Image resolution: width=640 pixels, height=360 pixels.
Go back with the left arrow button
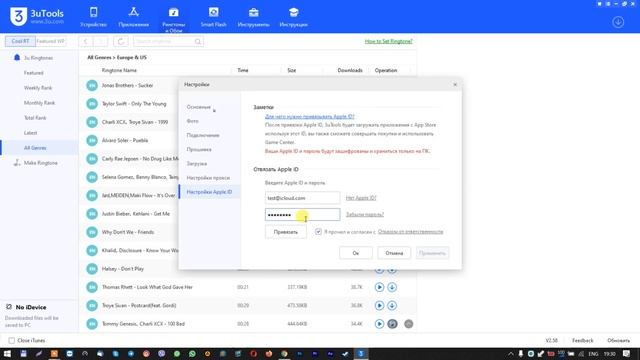85,41
